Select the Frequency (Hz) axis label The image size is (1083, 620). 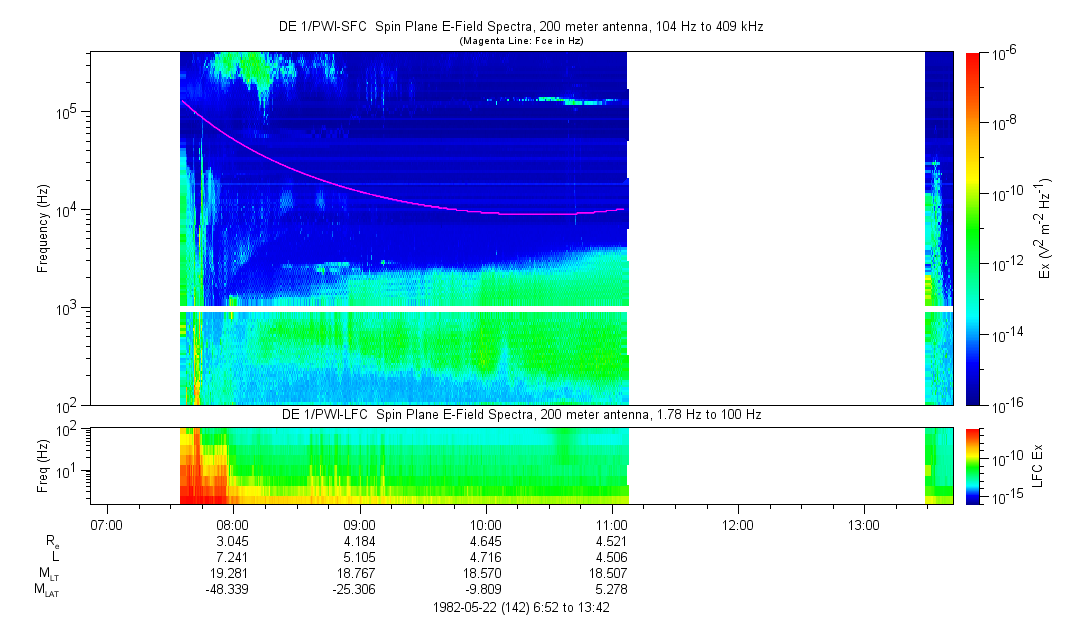pos(43,228)
